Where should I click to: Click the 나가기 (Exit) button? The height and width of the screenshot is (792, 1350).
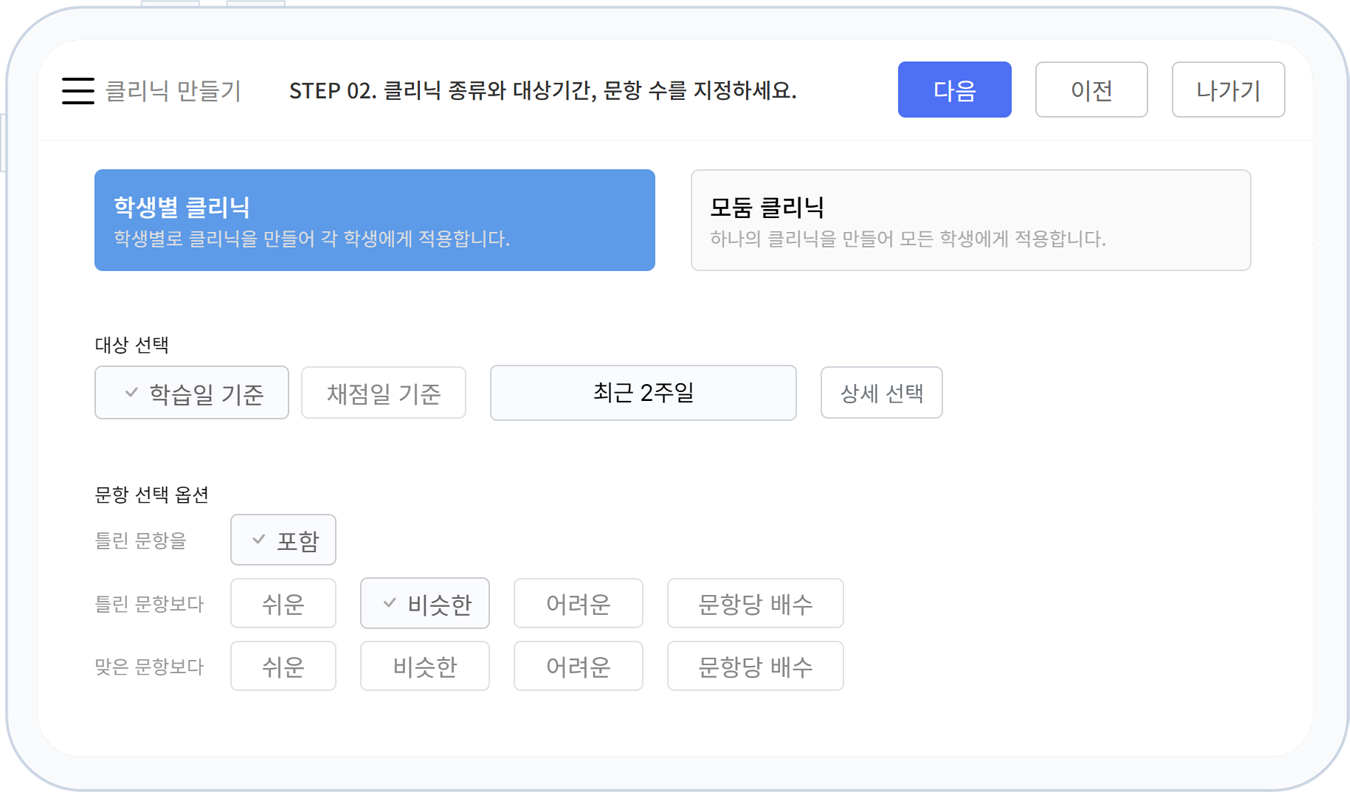click(x=1228, y=89)
